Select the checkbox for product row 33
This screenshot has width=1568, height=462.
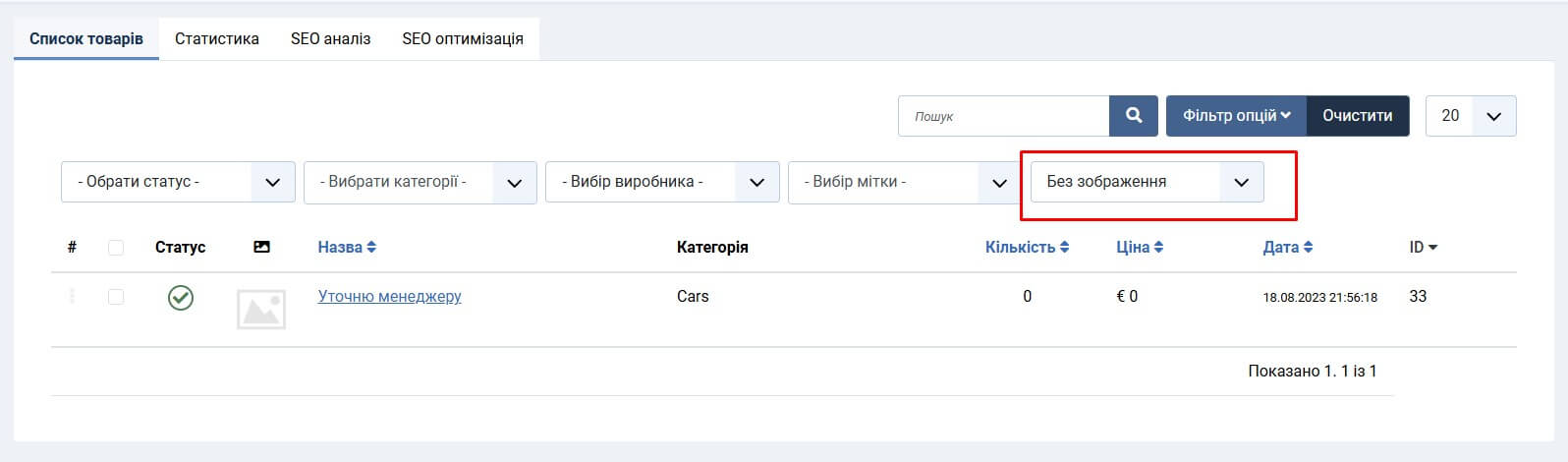(116, 297)
